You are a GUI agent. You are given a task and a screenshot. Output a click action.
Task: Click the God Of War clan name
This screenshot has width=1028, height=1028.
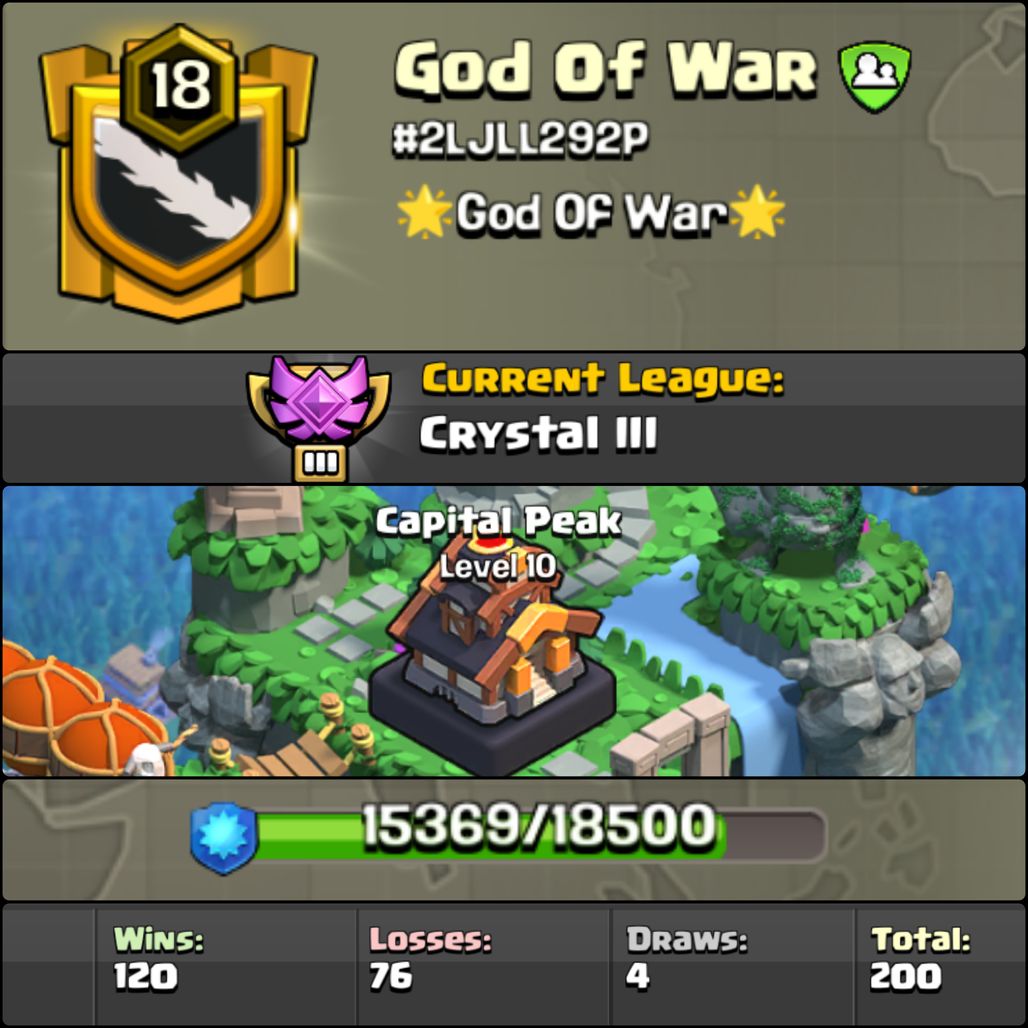[606, 69]
